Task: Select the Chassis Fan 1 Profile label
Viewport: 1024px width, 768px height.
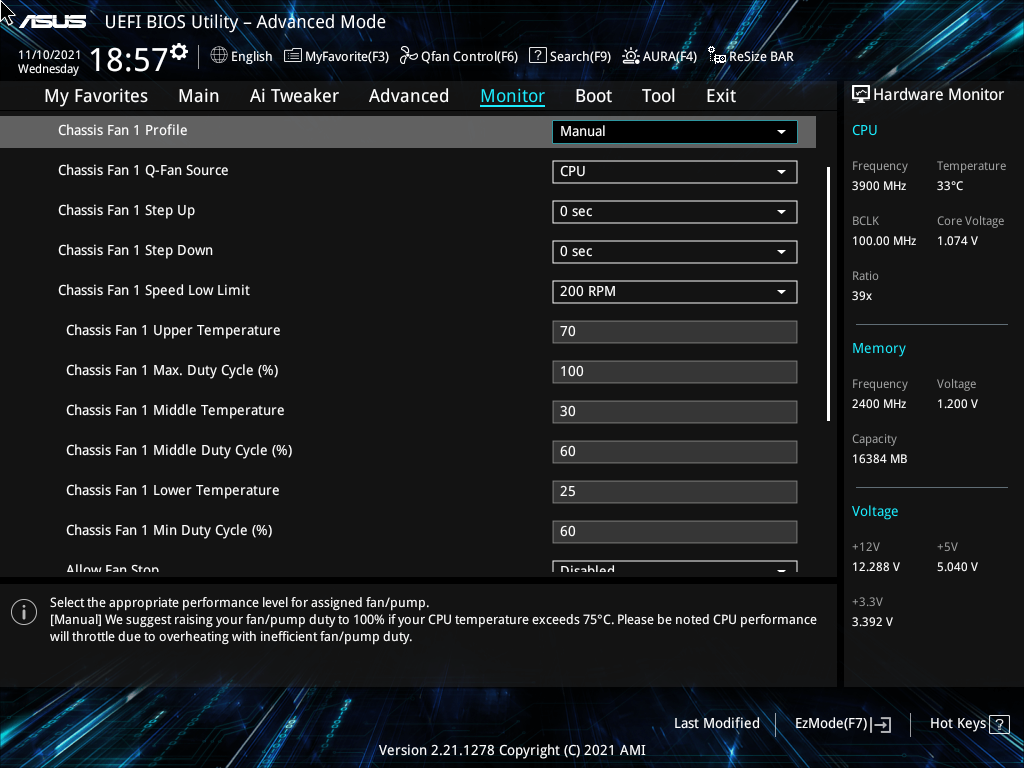Action: (123, 130)
